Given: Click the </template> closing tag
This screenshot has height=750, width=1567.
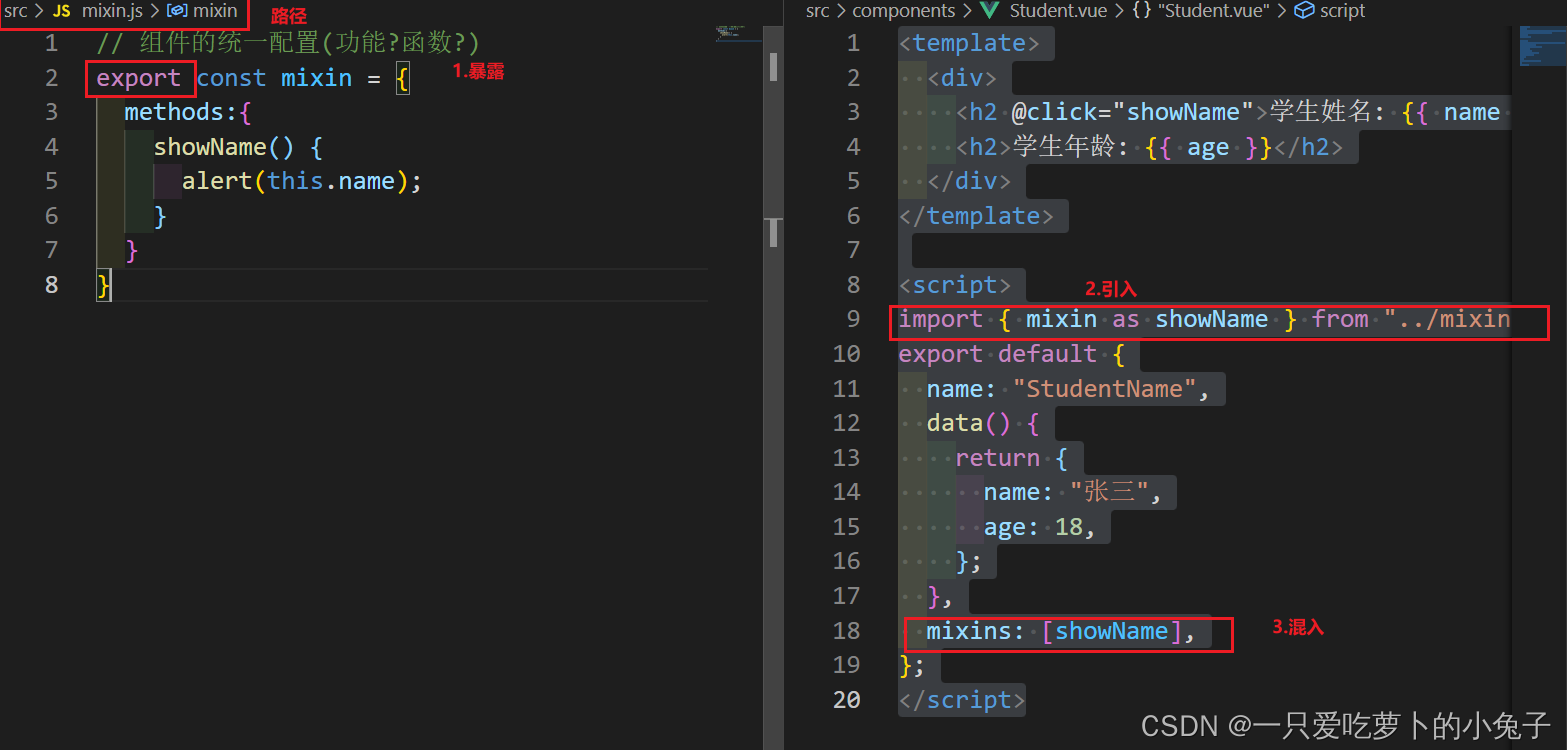Looking at the screenshot, I should tap(976, 216).
